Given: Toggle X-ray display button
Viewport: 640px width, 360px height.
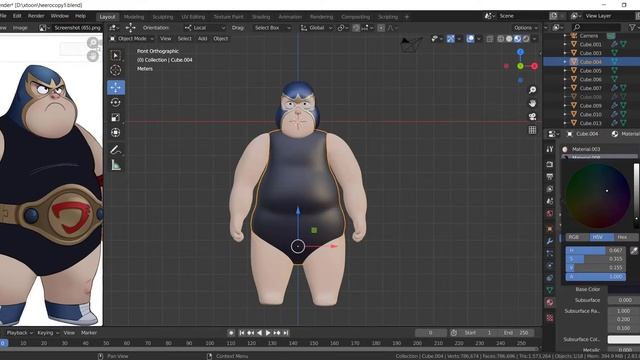Looking at the screenshot, I should coord(490,39).
